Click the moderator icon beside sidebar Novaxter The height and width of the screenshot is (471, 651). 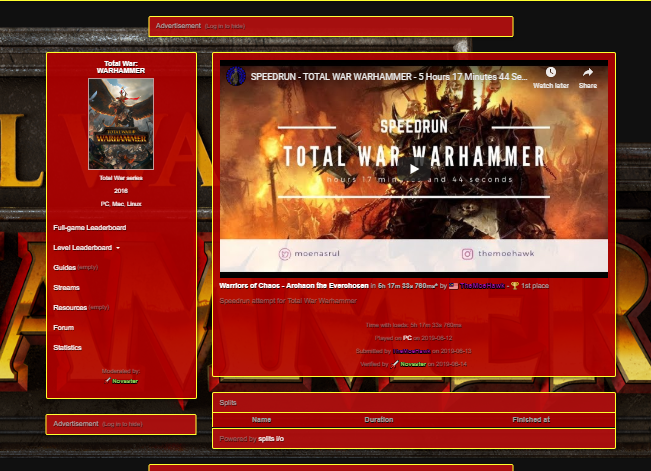[x=108, y=380]
